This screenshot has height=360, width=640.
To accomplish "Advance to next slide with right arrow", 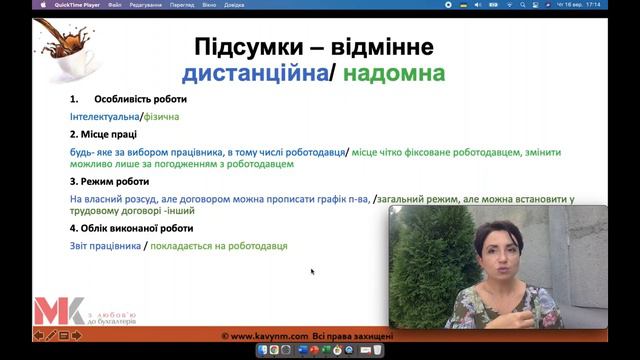I will point(76,336).
